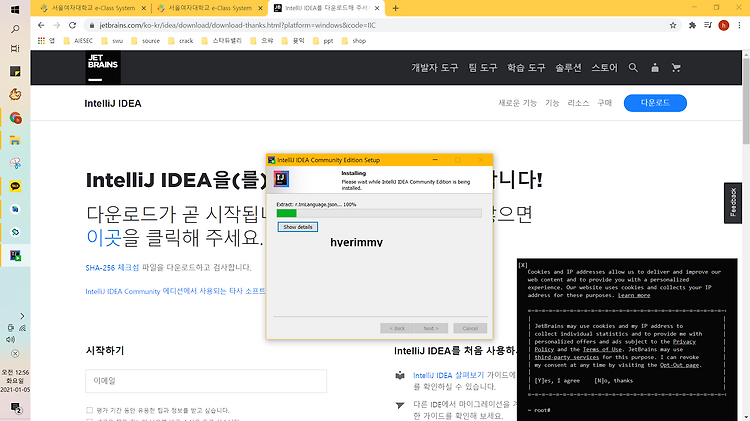Viewport: 750px width, 421px height.
Task: Open the shop bookmark folder
Action: [x=354, y=41]
